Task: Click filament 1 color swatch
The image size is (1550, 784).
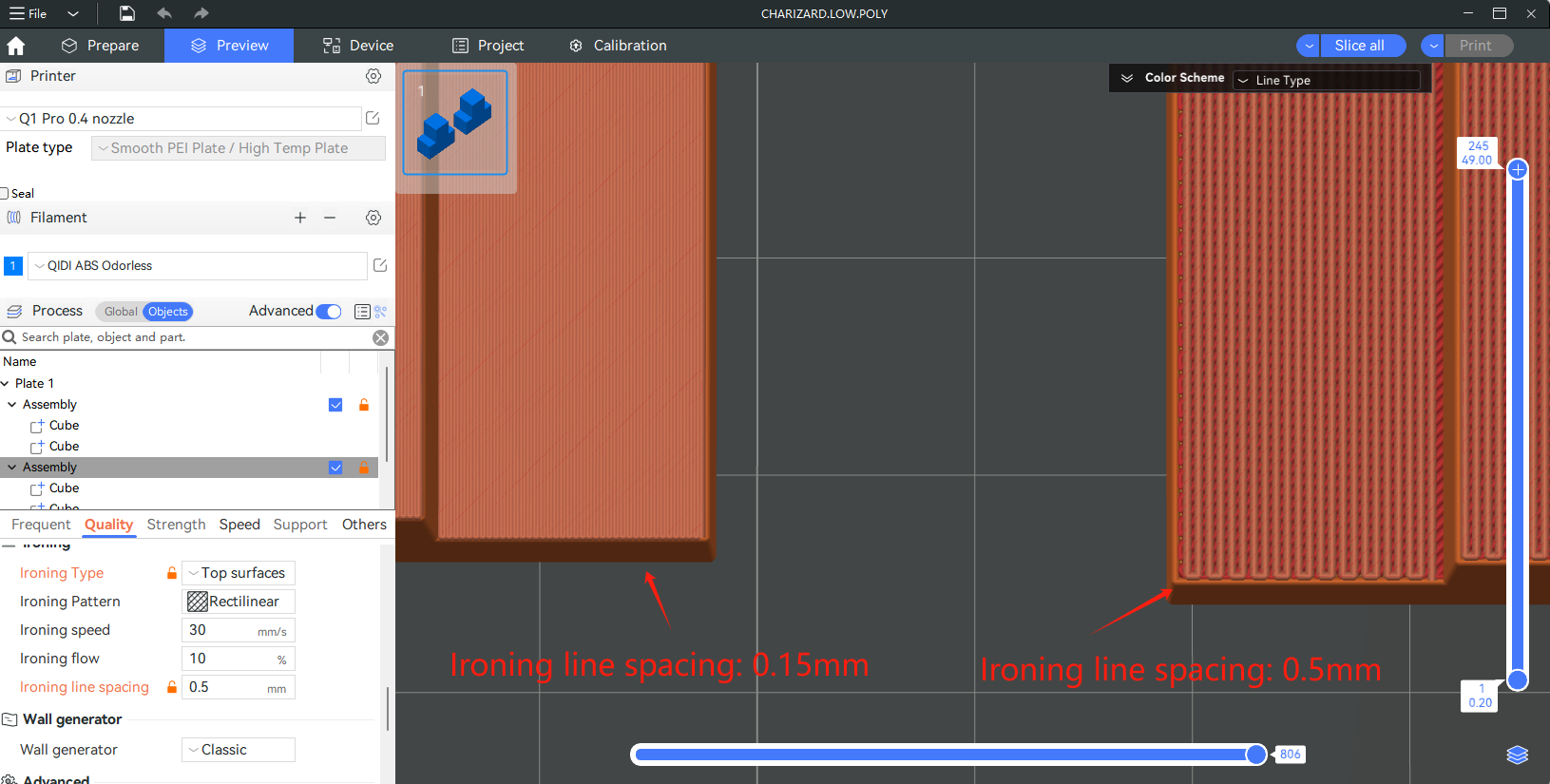Action: tap(13, 266)
